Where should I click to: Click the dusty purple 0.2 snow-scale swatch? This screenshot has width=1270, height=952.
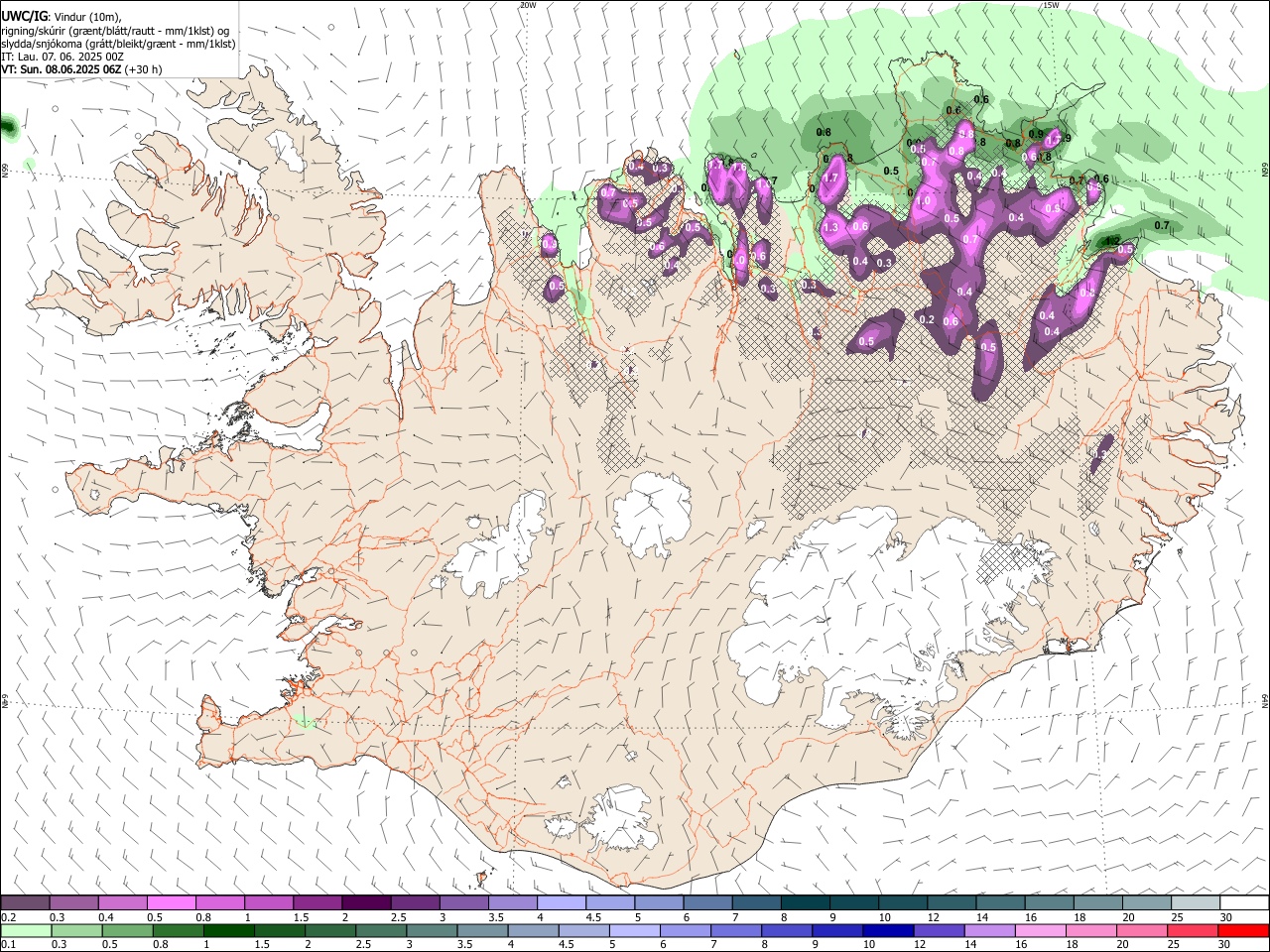coord(25,903)
